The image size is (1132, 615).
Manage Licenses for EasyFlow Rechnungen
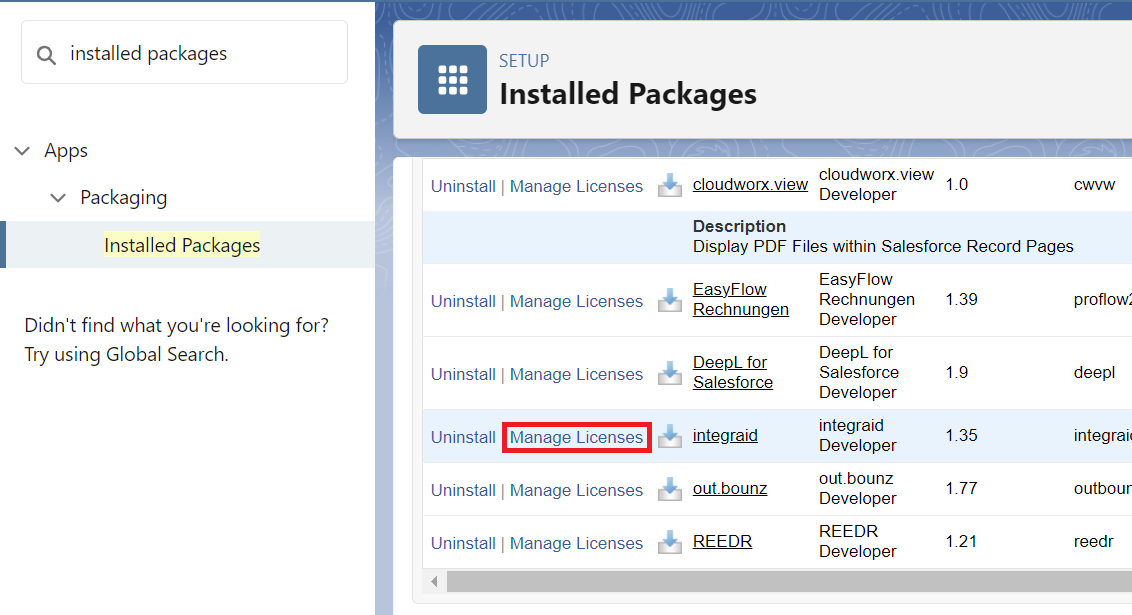coord(576,301)
